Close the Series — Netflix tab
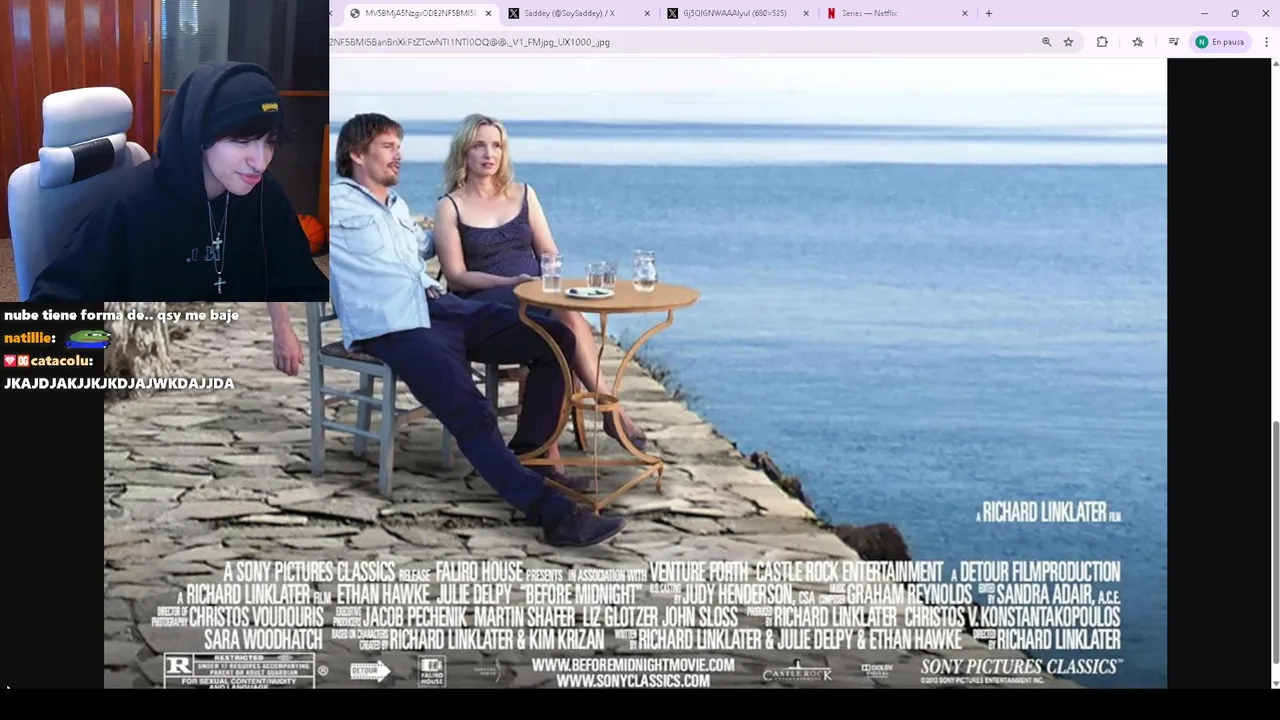 [965, 13]
